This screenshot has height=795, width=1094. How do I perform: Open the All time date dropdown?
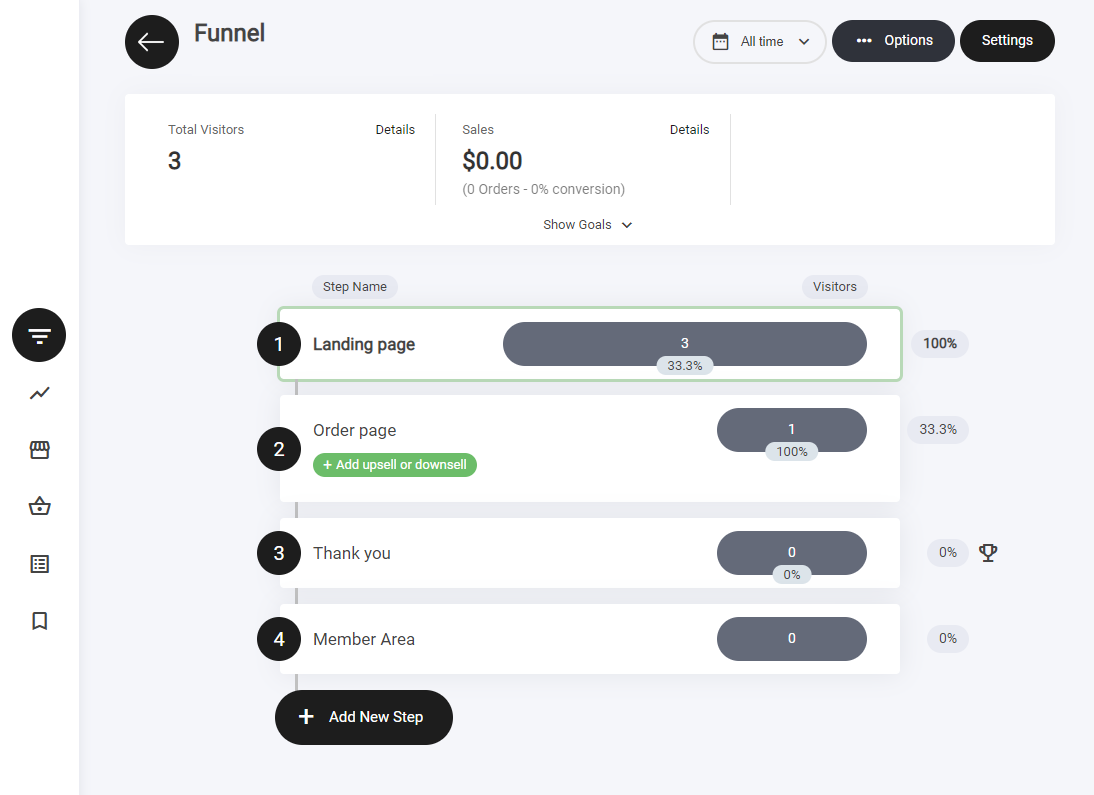tap(760, 42)
